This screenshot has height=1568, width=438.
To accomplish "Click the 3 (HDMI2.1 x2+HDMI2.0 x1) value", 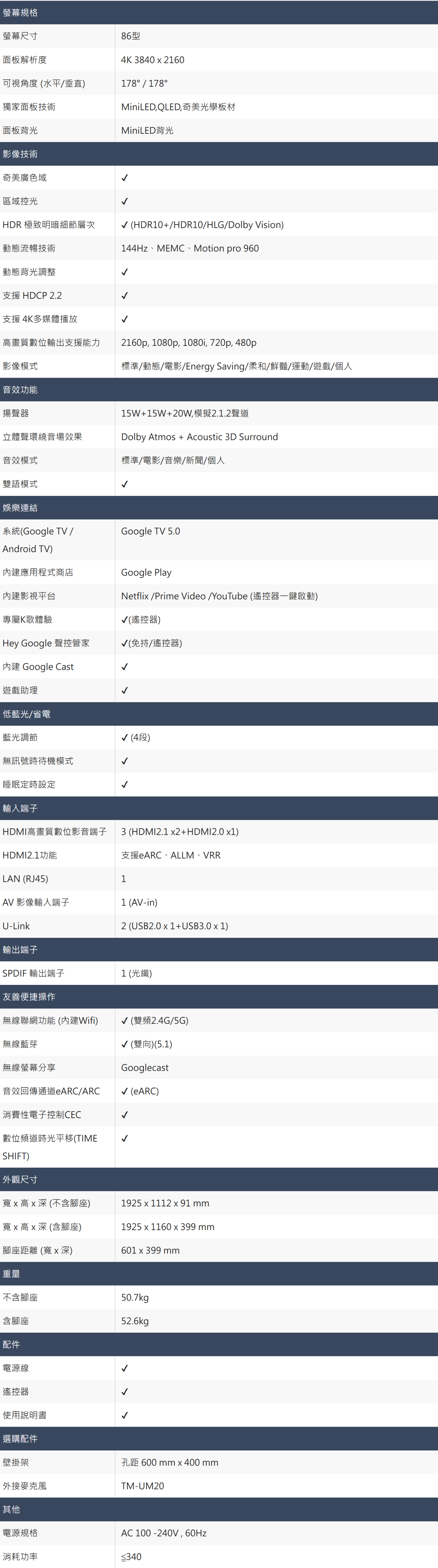I will 179,831.
